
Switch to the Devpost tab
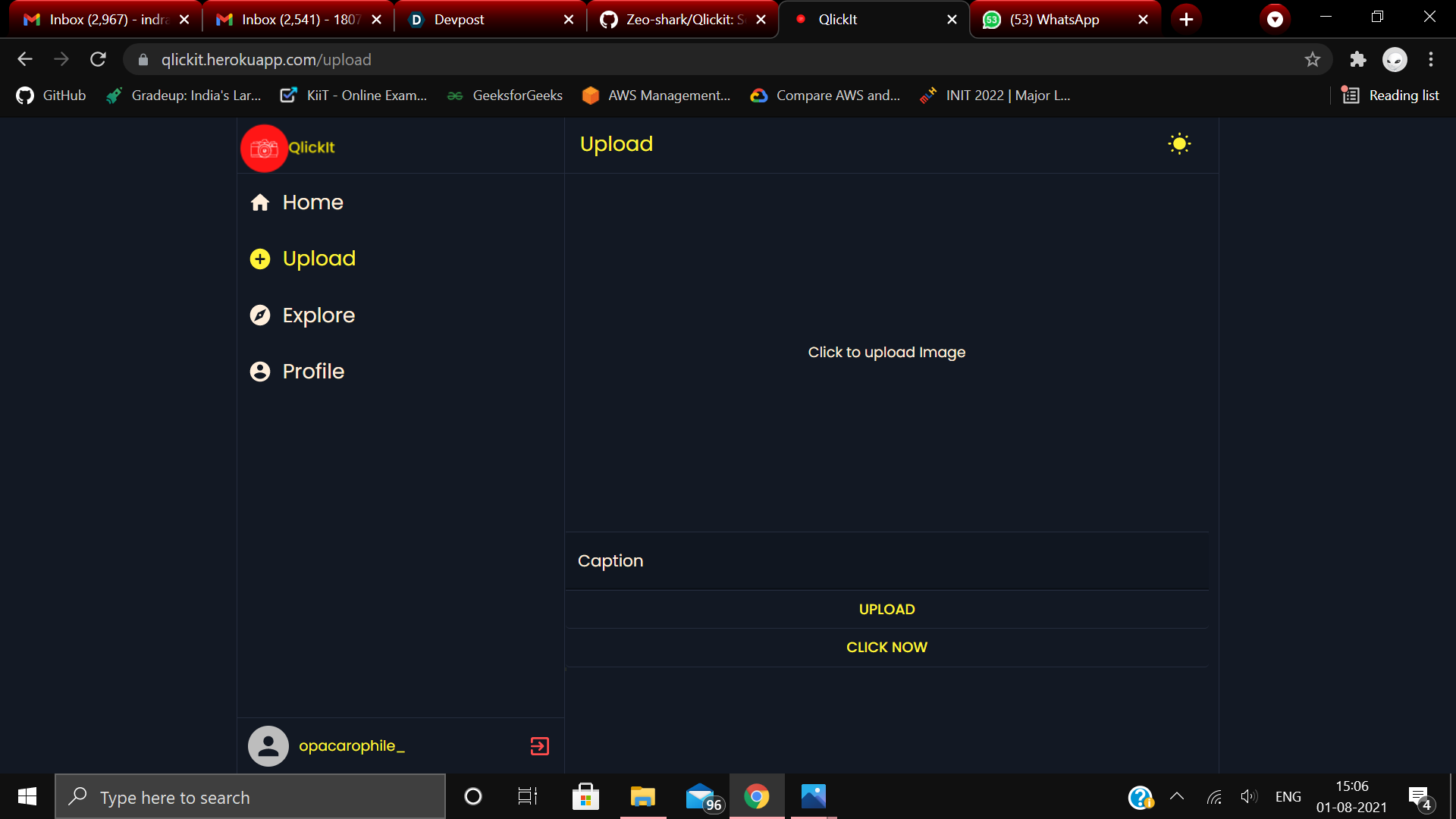[x=489, y=20]
